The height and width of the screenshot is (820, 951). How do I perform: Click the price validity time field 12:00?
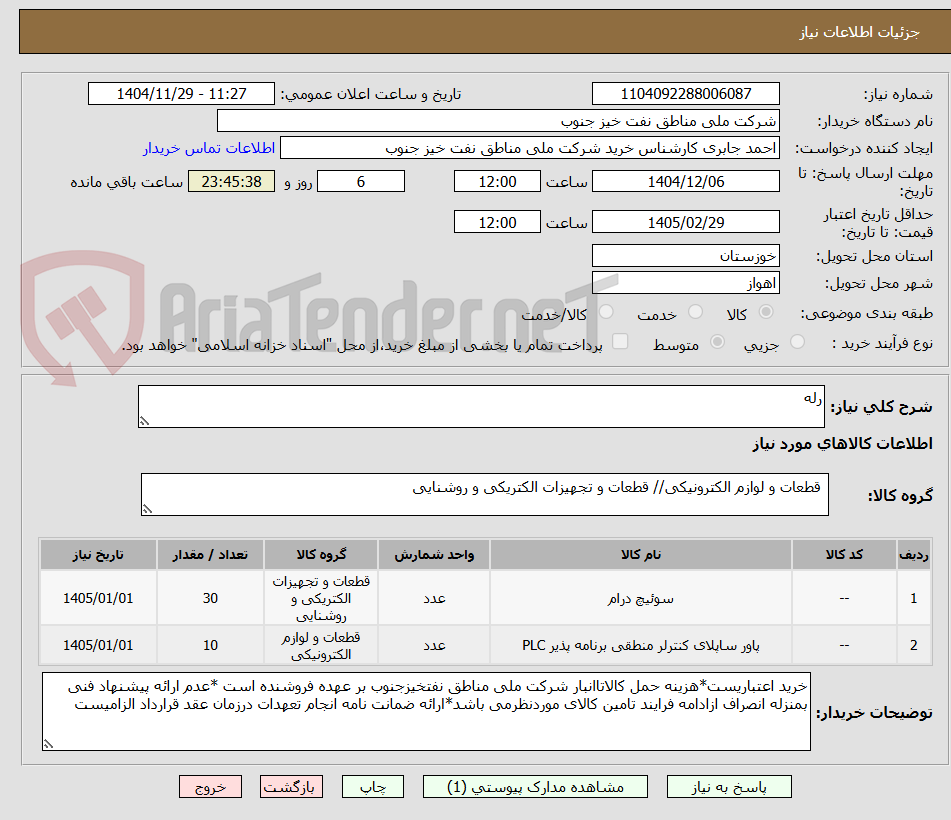(x=497, y=222)
